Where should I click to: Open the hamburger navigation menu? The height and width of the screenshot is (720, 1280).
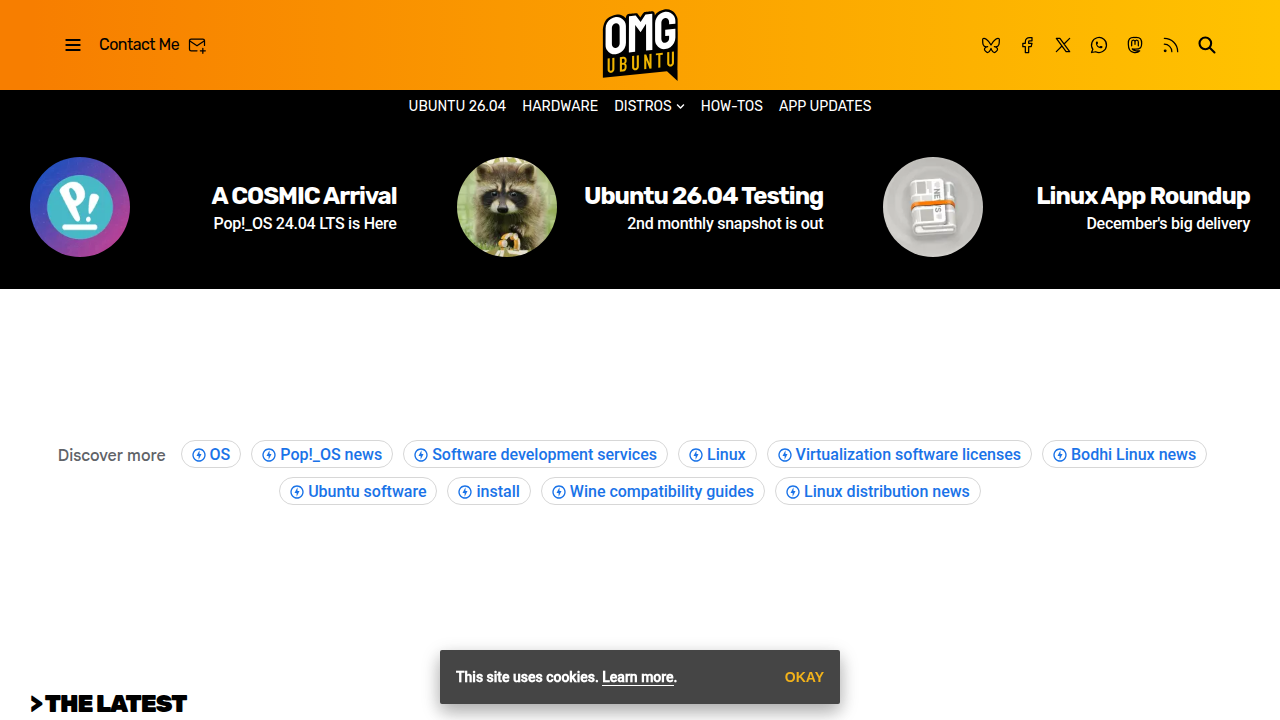coord(72,45)
